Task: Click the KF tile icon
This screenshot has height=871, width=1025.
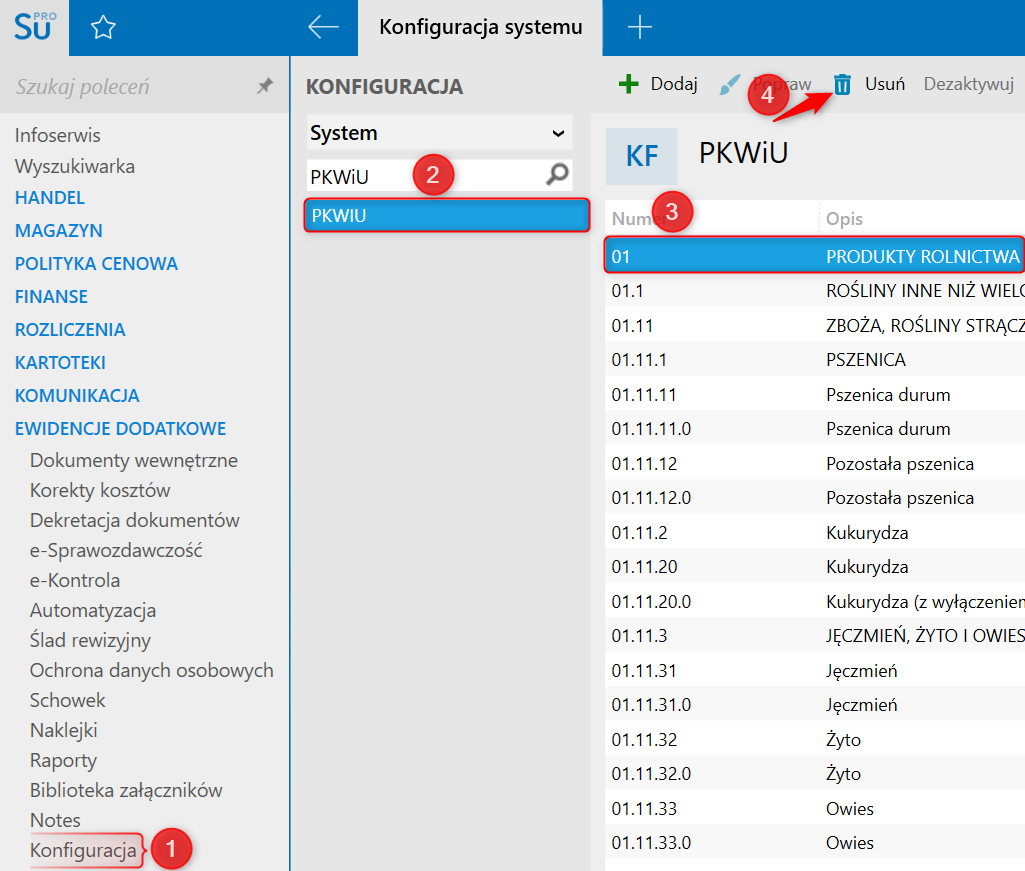Action: 641,156
